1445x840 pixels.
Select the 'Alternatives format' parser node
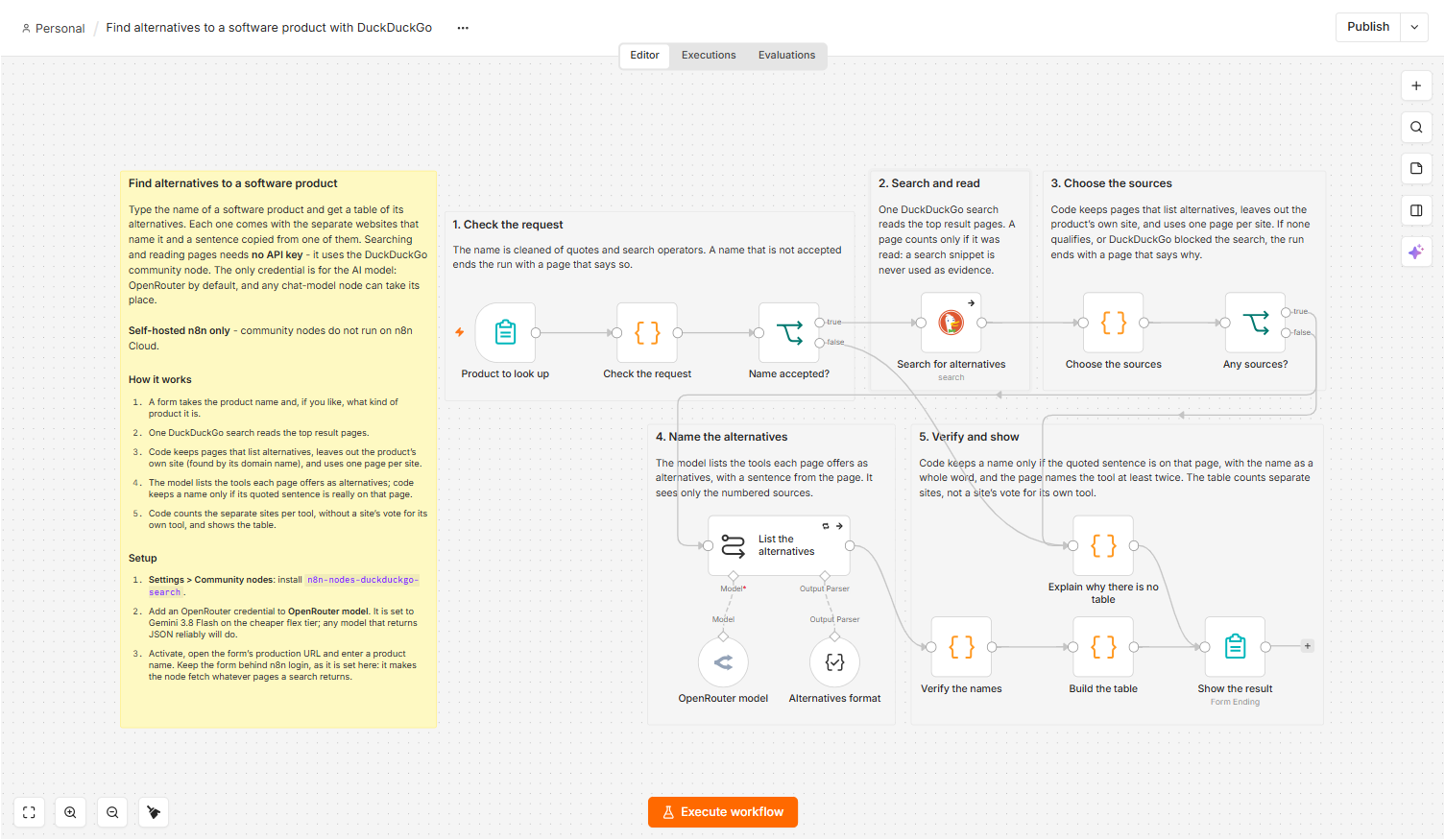[x=835, y=662]
